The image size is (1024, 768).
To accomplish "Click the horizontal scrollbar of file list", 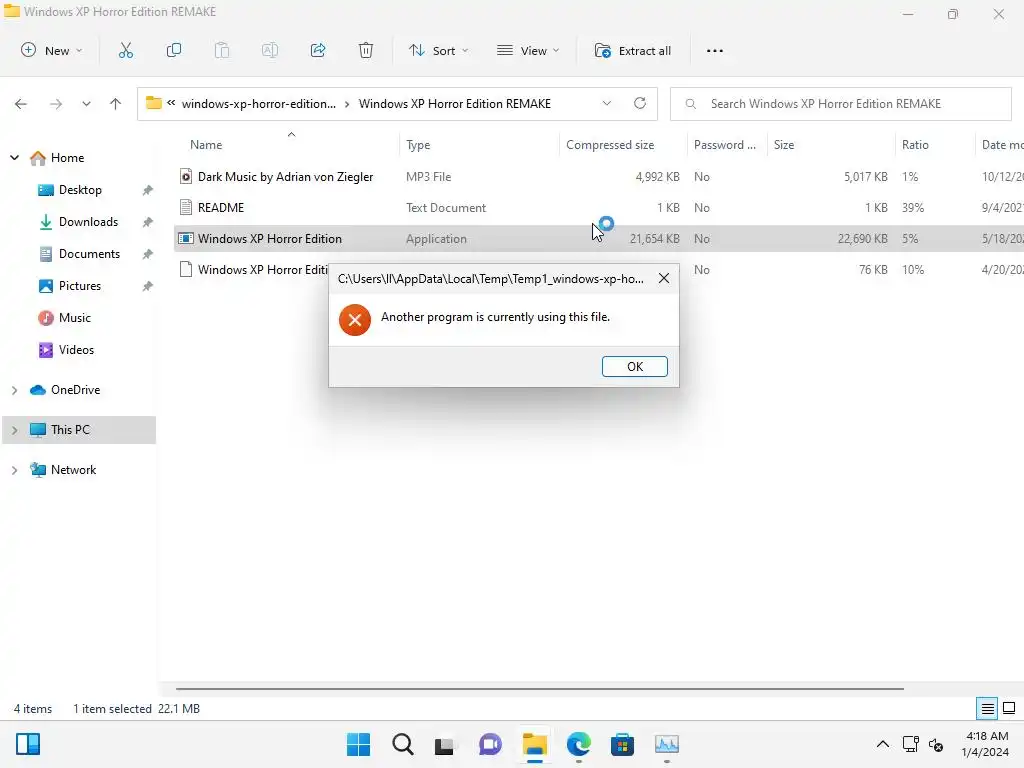I will pos(539,688).
